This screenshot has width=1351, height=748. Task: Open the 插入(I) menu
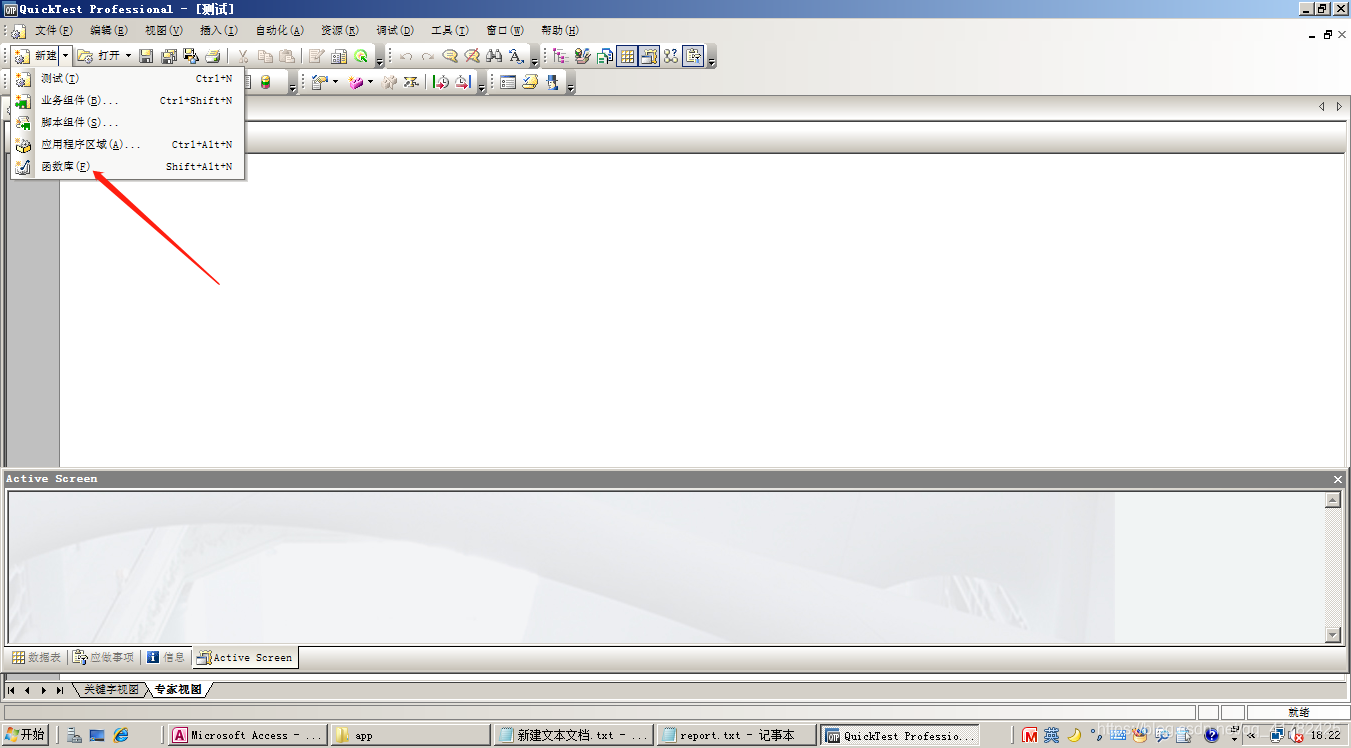(219, 30)
